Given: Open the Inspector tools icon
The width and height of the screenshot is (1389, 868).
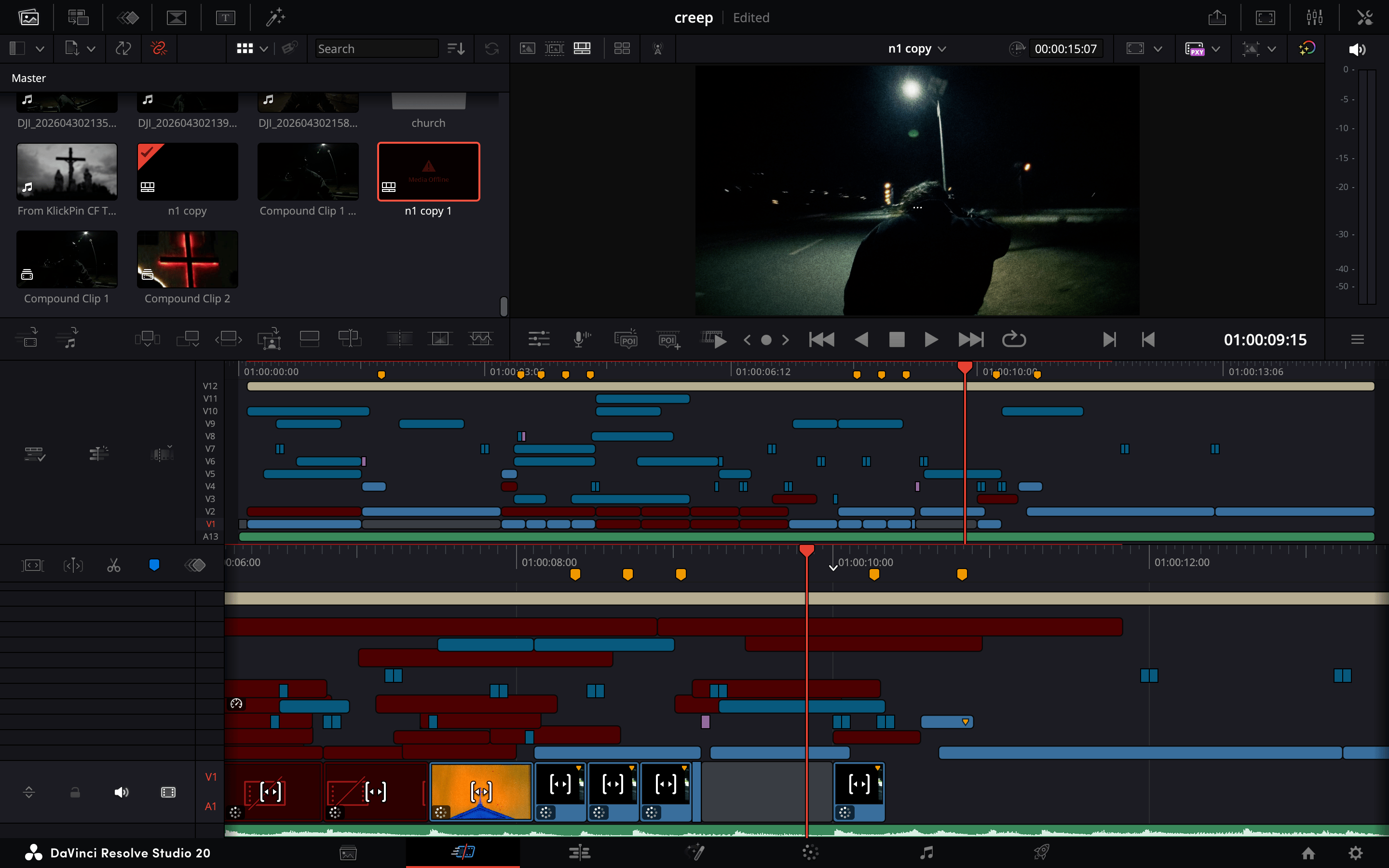Looking at the screenshot, I should tap(1364, 18).
